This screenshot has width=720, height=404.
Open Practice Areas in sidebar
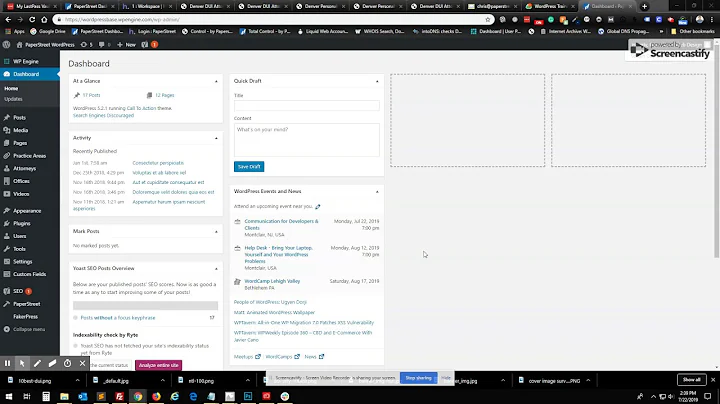tap(29, 156)
